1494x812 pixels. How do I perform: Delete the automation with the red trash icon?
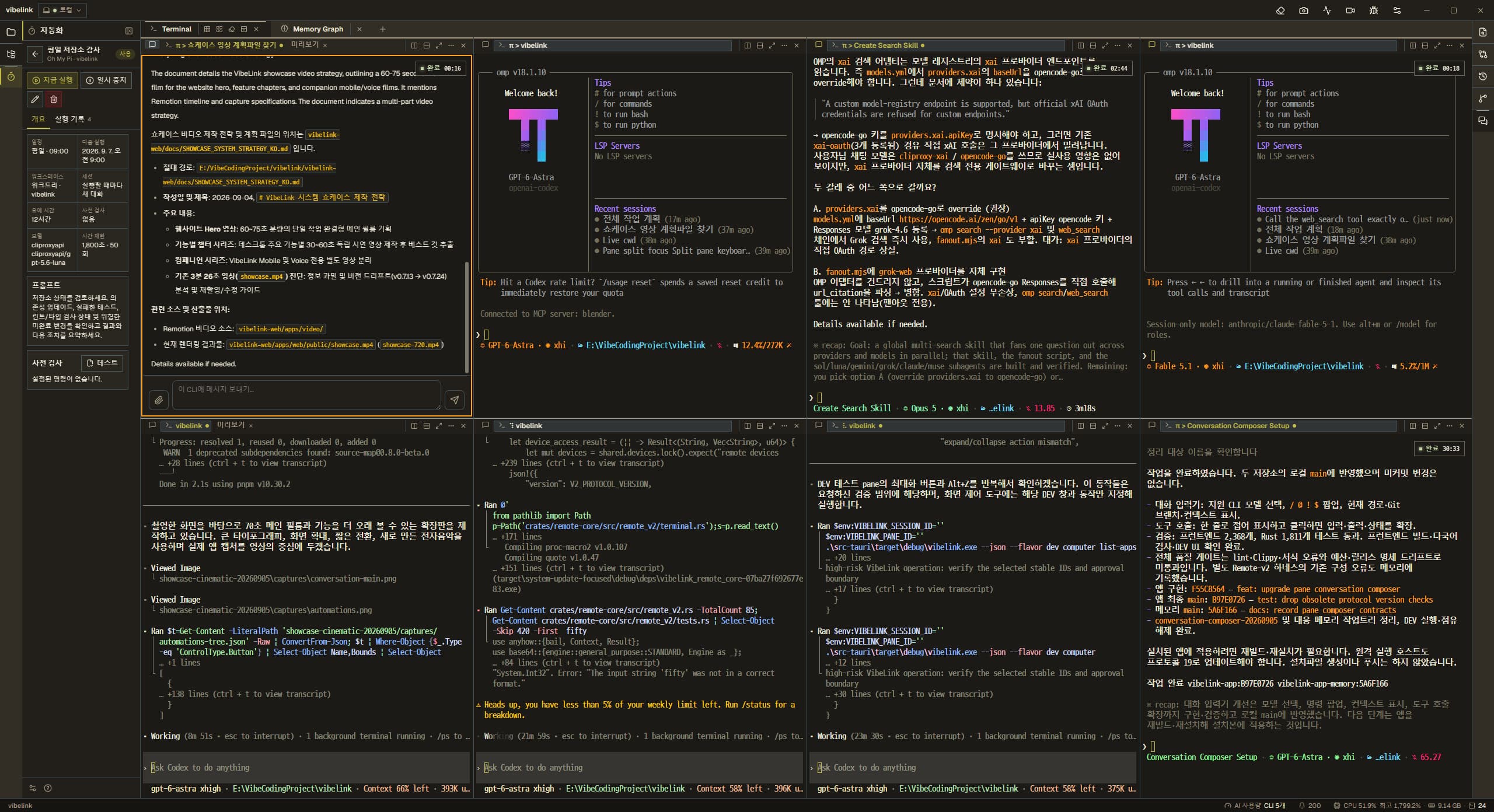pyautogui.click(x=54, y=99)
